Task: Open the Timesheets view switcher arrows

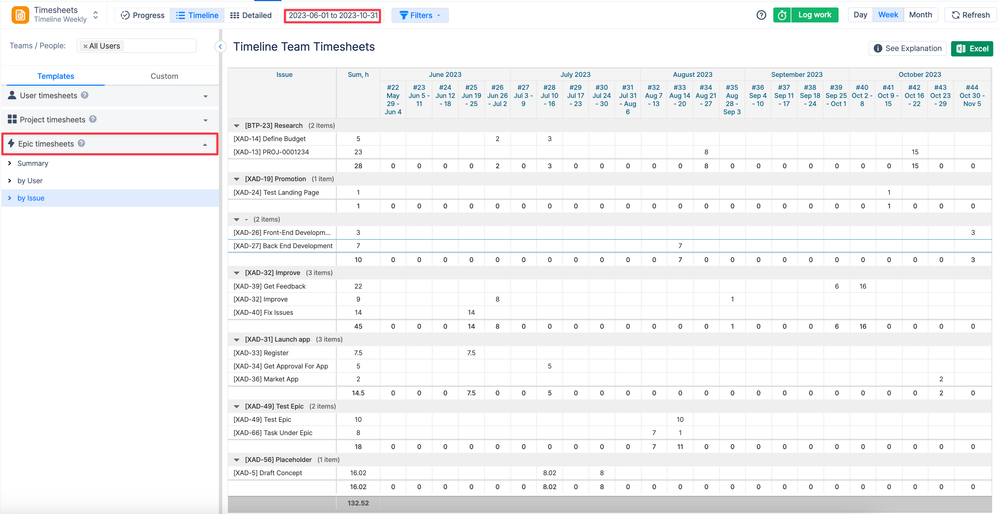Action: point(95,15)
